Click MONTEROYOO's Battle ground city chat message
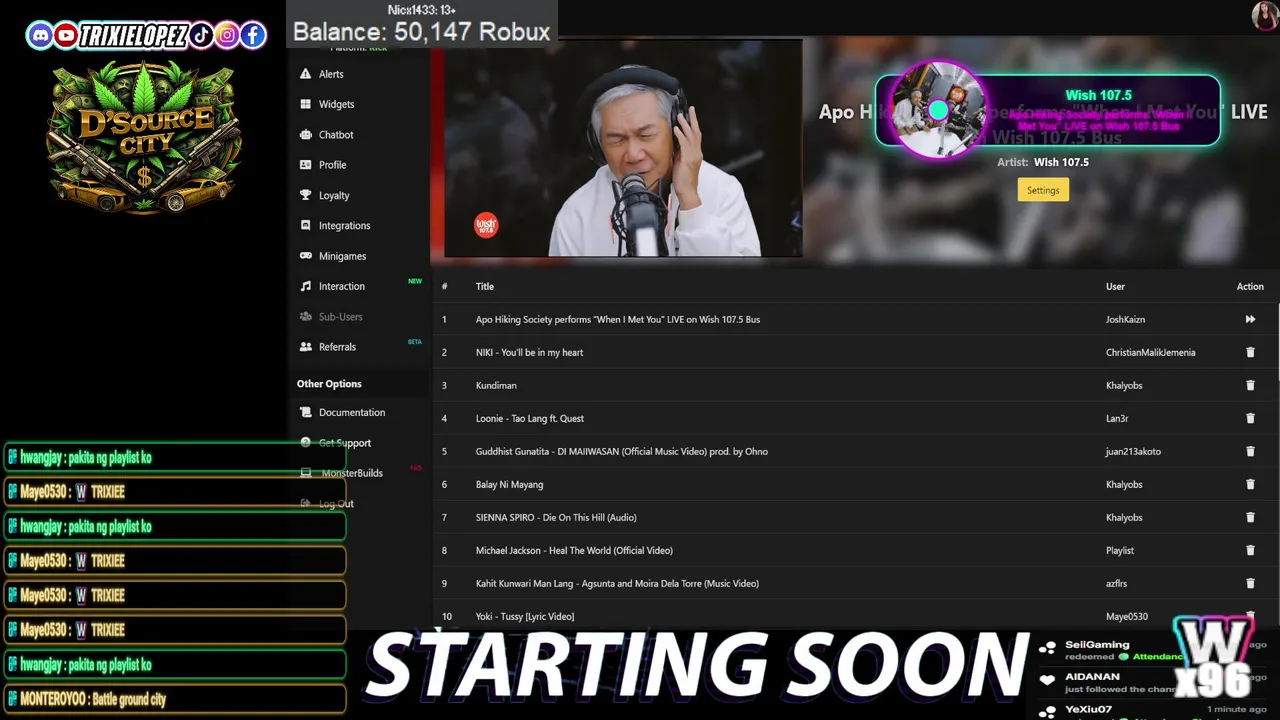This screenshot has height=720, width=1280. [176, 699]
